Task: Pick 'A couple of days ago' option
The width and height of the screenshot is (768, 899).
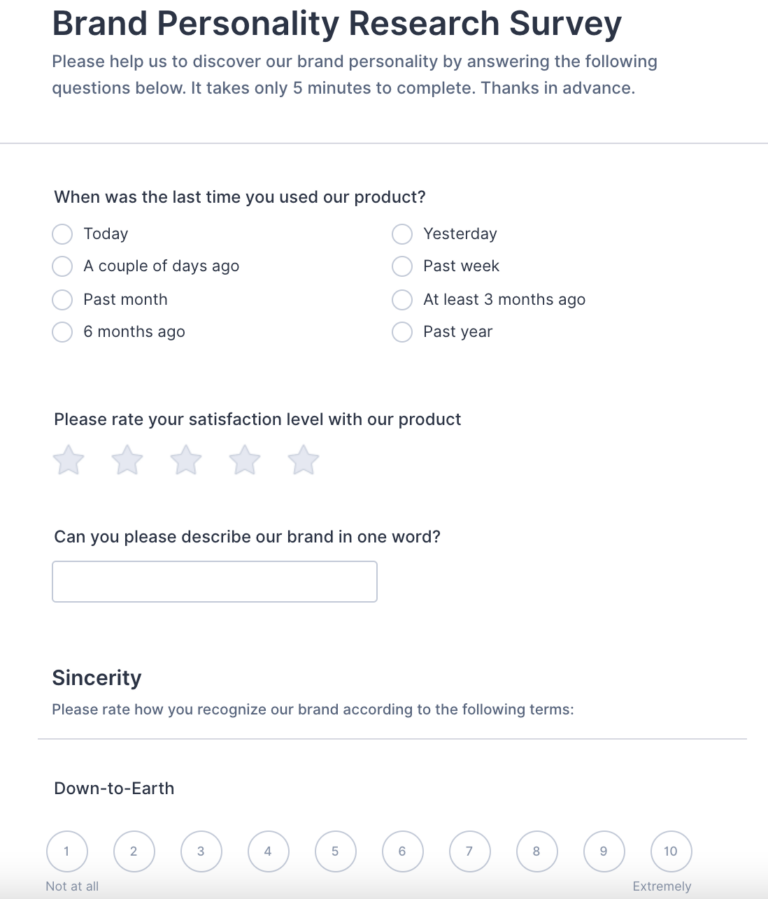Action: pos(62,266)
